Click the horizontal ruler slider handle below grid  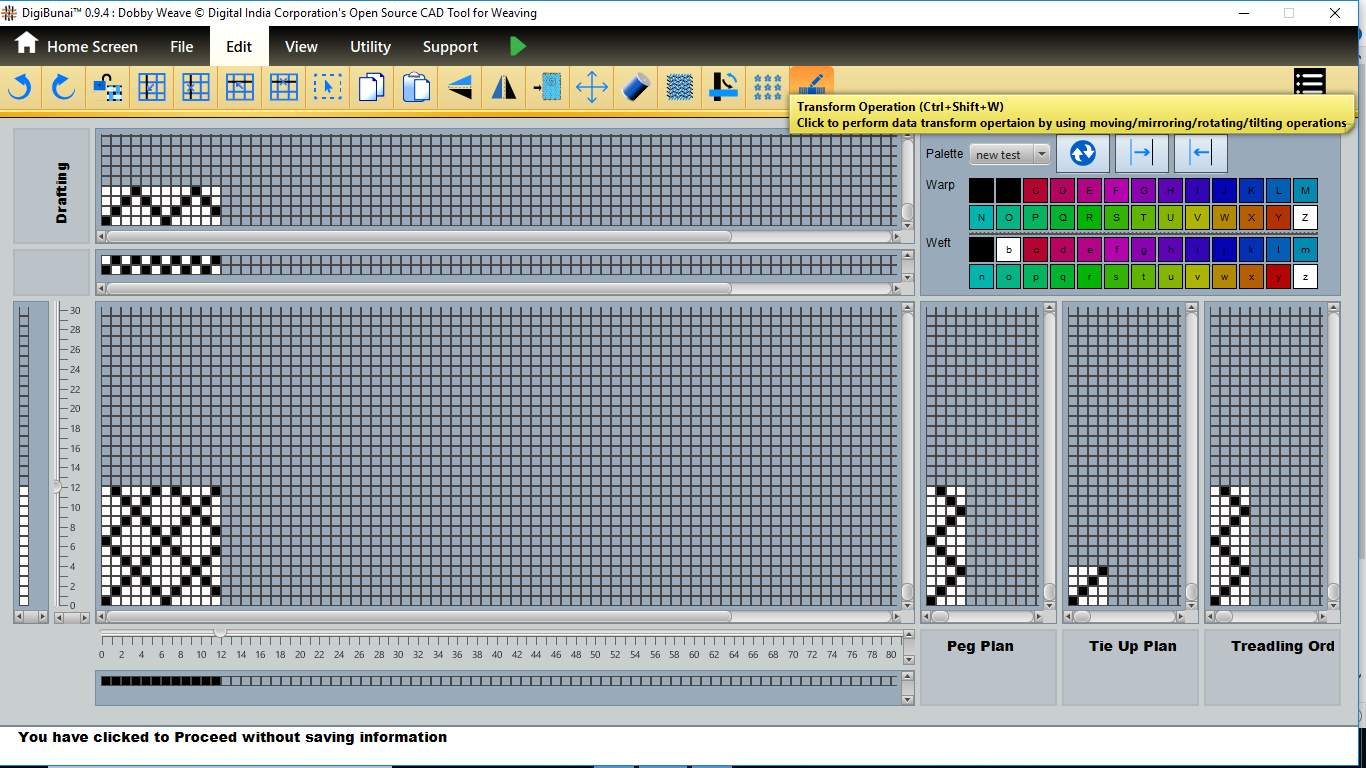click(220, 633)
